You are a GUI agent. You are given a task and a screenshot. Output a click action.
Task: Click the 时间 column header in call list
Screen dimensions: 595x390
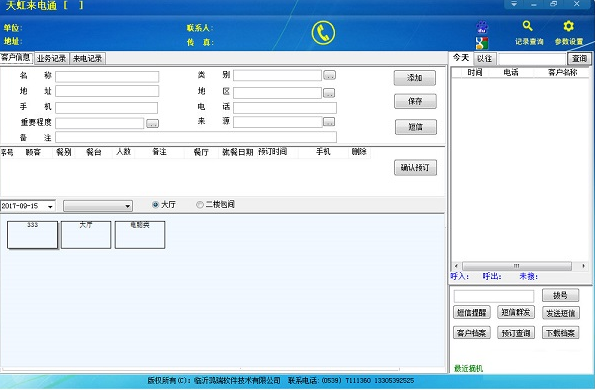(x=475, y=72)
